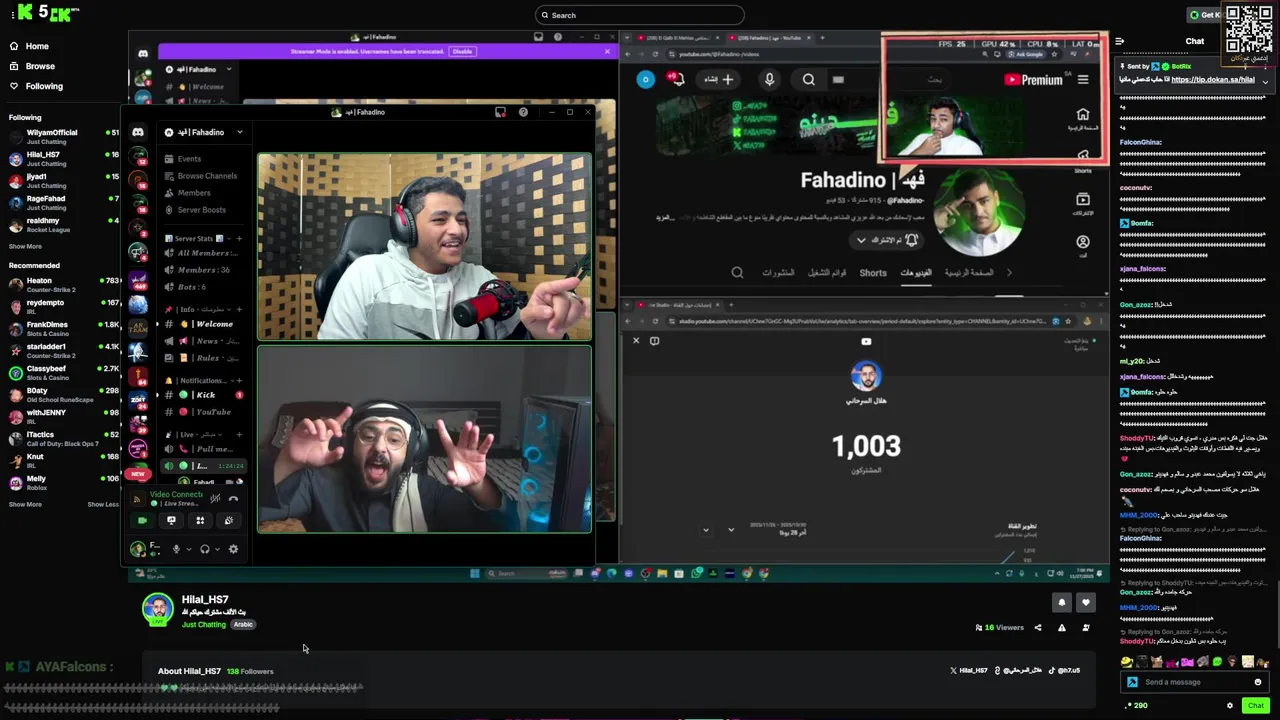The width and height of the screenshot is (1280, 720).
Task: Toggle the notification bell for Hilal_HS7
Action: pyautogui.click(x=1062, y=602)
